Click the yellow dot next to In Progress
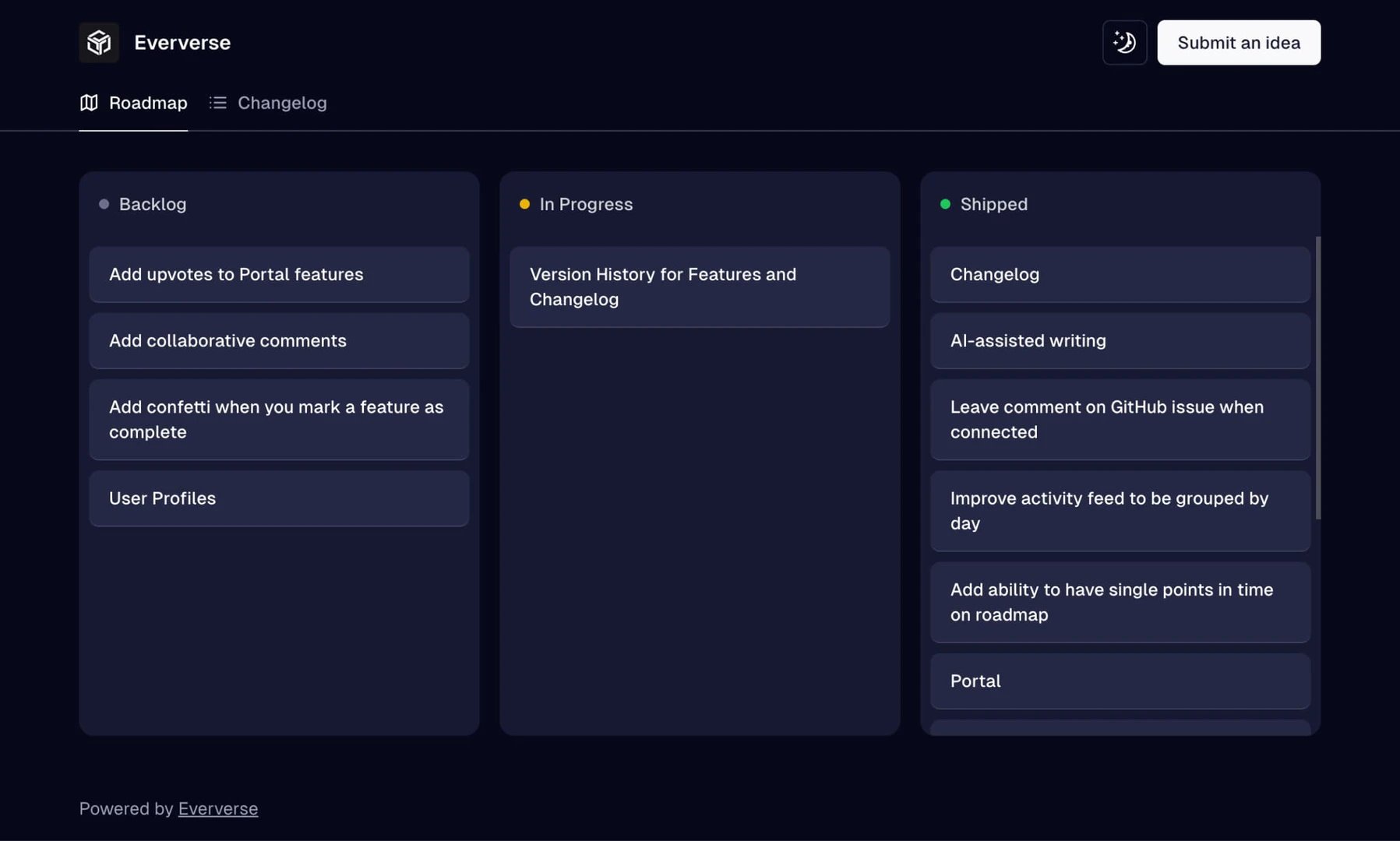This screenshot has width=1400, height=841. [x=524, y=204]
